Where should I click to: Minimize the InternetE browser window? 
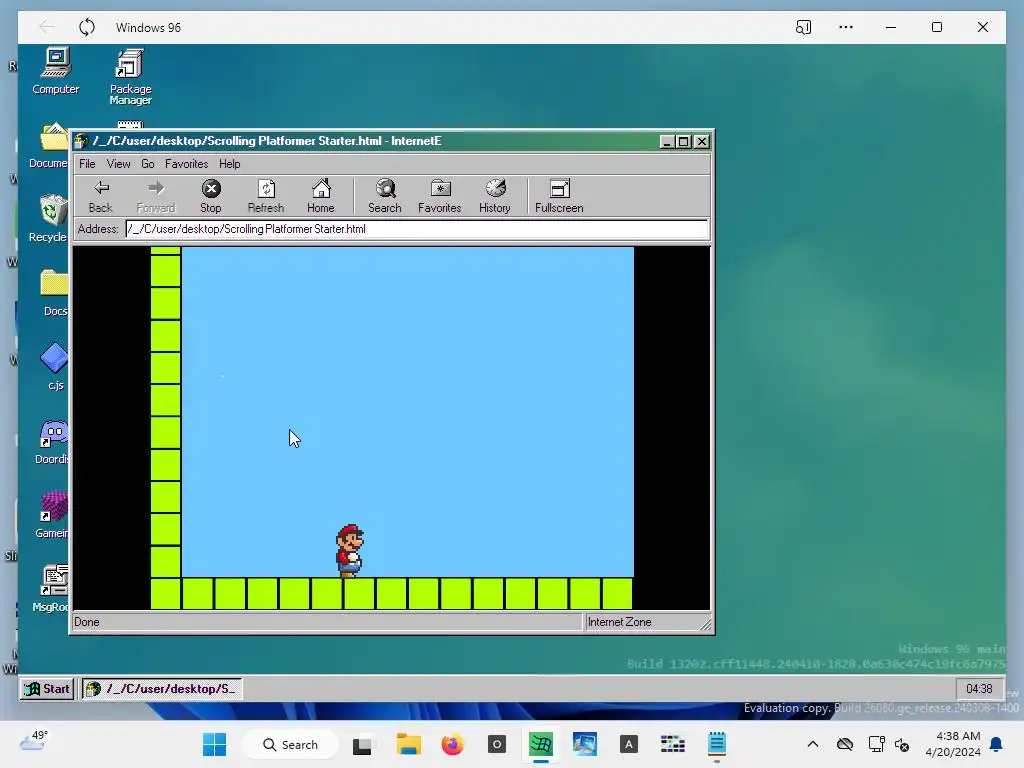click(x=667, y=142)
